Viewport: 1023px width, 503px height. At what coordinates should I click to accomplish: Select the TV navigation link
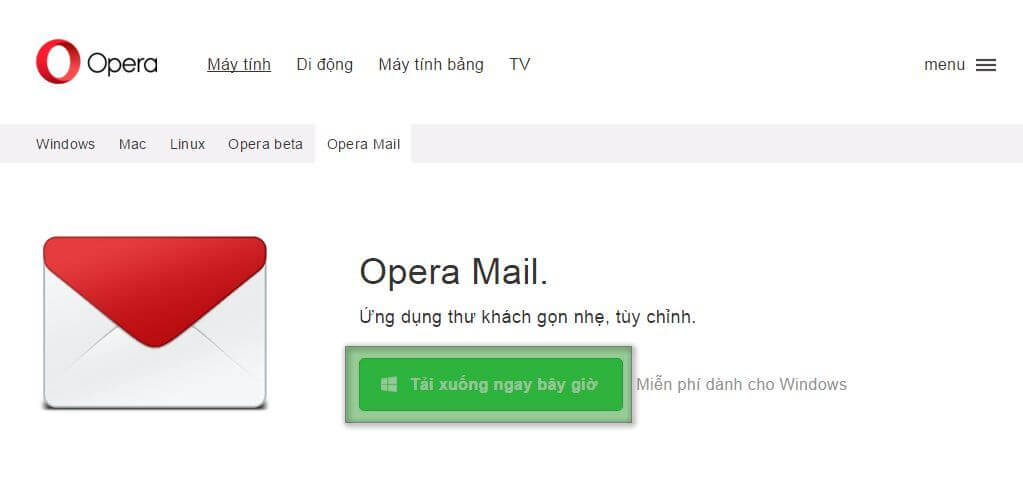point(519,65)
